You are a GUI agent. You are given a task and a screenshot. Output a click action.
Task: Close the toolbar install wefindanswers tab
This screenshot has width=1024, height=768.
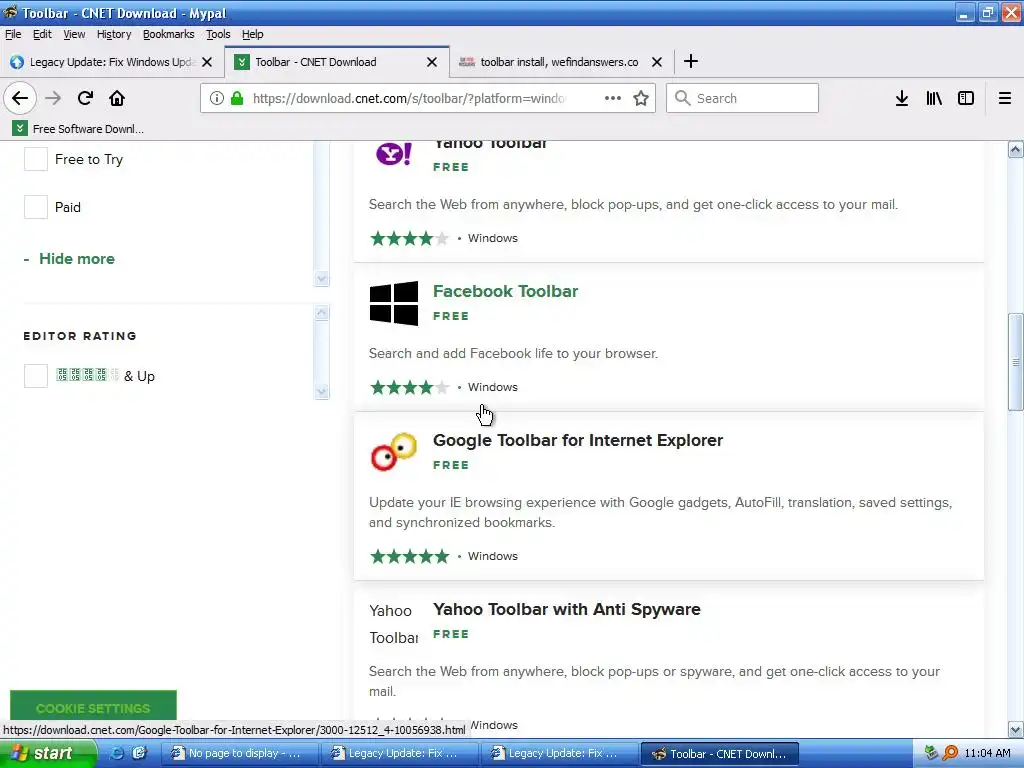click(657, 62)
